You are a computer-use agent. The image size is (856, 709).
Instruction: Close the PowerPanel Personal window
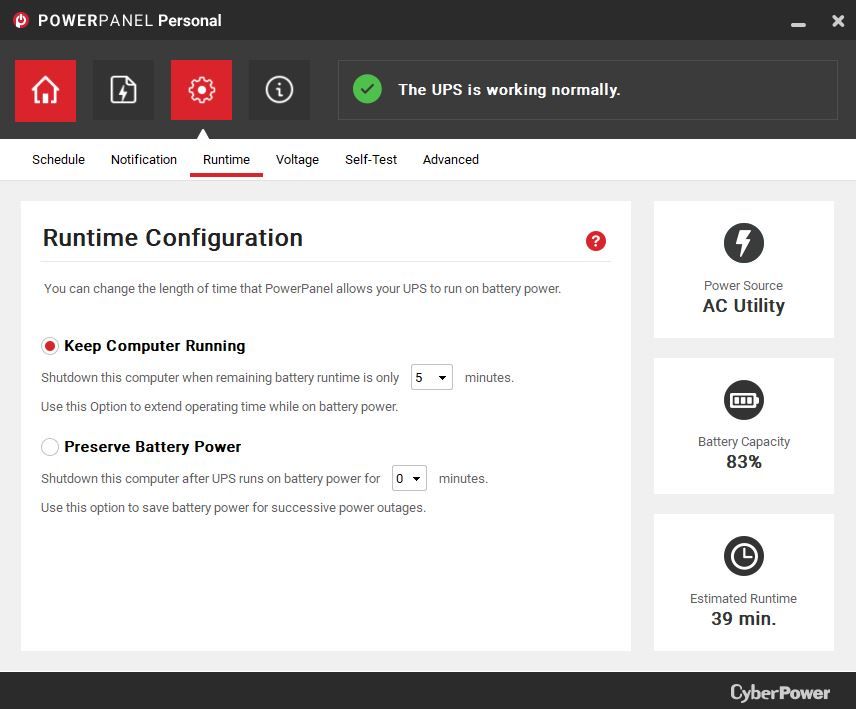(x=838, y=21)
